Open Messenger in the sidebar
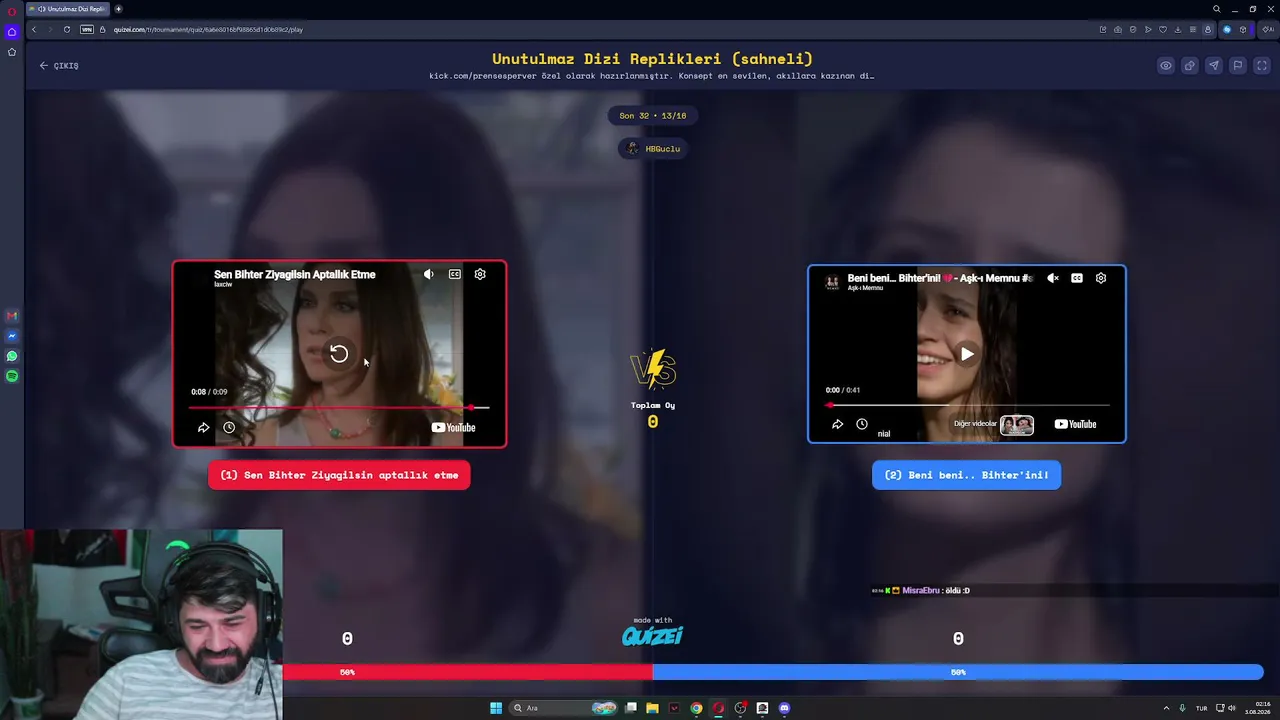Image resolution: width=1280 pixels, height=720 pixels. click(x=12, y=336)
